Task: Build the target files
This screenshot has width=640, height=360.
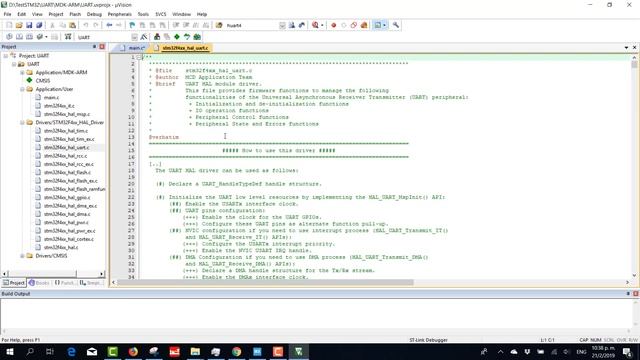Action: [x=19, y=37]
